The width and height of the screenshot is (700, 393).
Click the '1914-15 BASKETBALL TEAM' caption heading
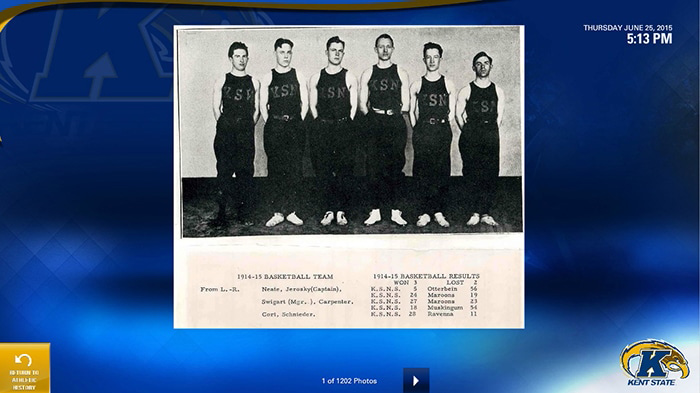click(x=285, y=276)
